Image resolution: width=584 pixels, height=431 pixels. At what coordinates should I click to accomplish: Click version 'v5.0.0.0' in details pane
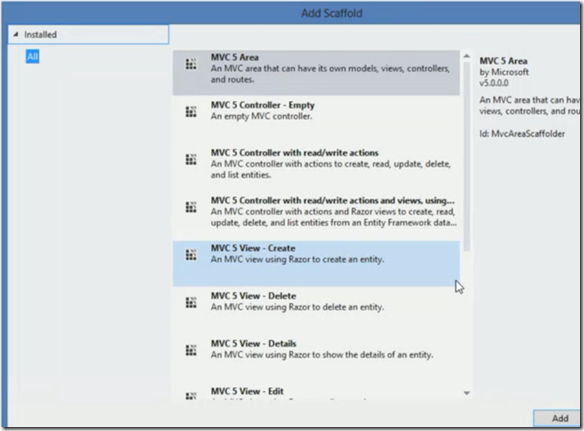tap(494, 83)
